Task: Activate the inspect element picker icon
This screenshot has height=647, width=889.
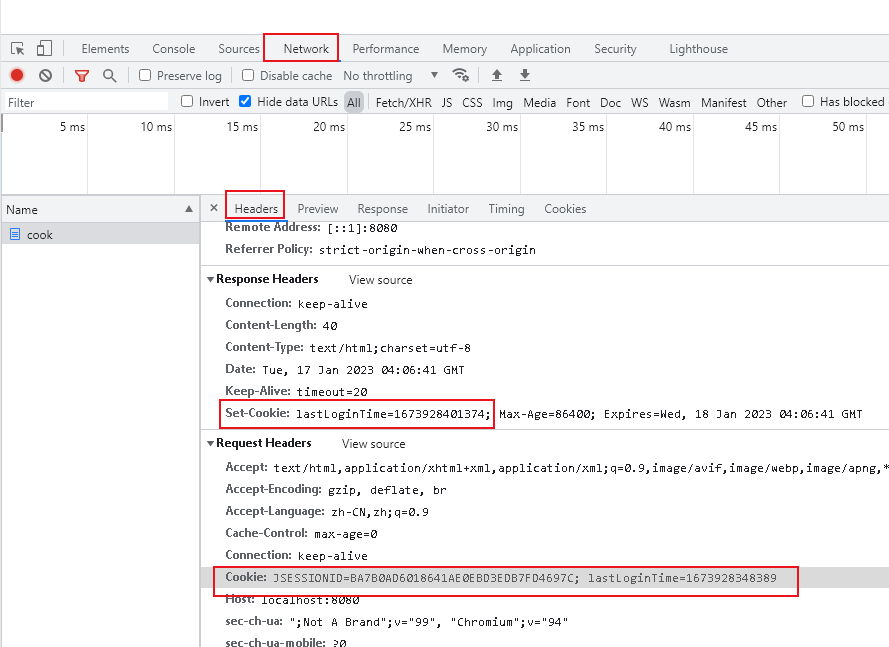Action: [18, 49]
